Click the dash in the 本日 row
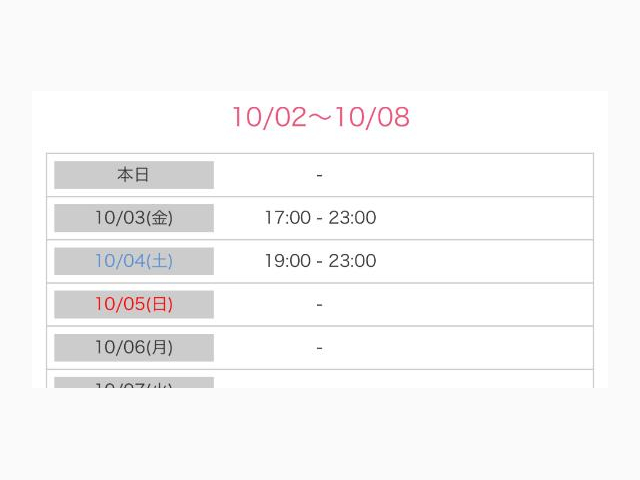Viewport: 640px width, 480px height. point(319,175)
